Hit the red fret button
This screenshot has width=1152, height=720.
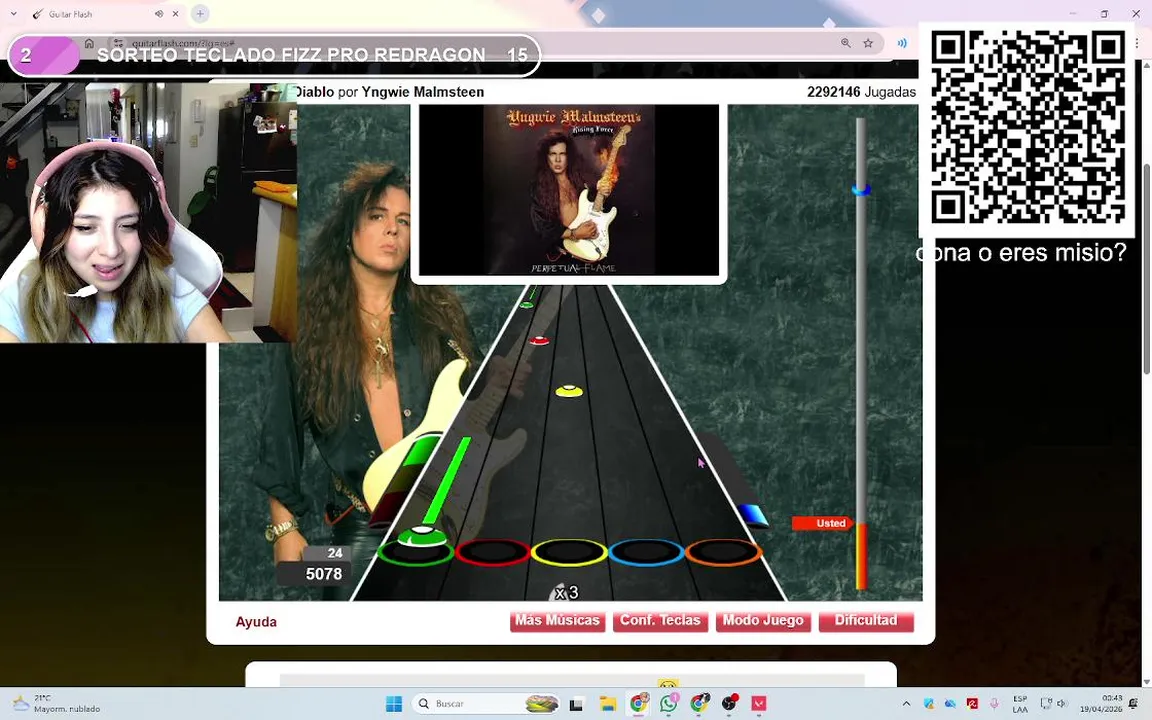coord(492,552)
